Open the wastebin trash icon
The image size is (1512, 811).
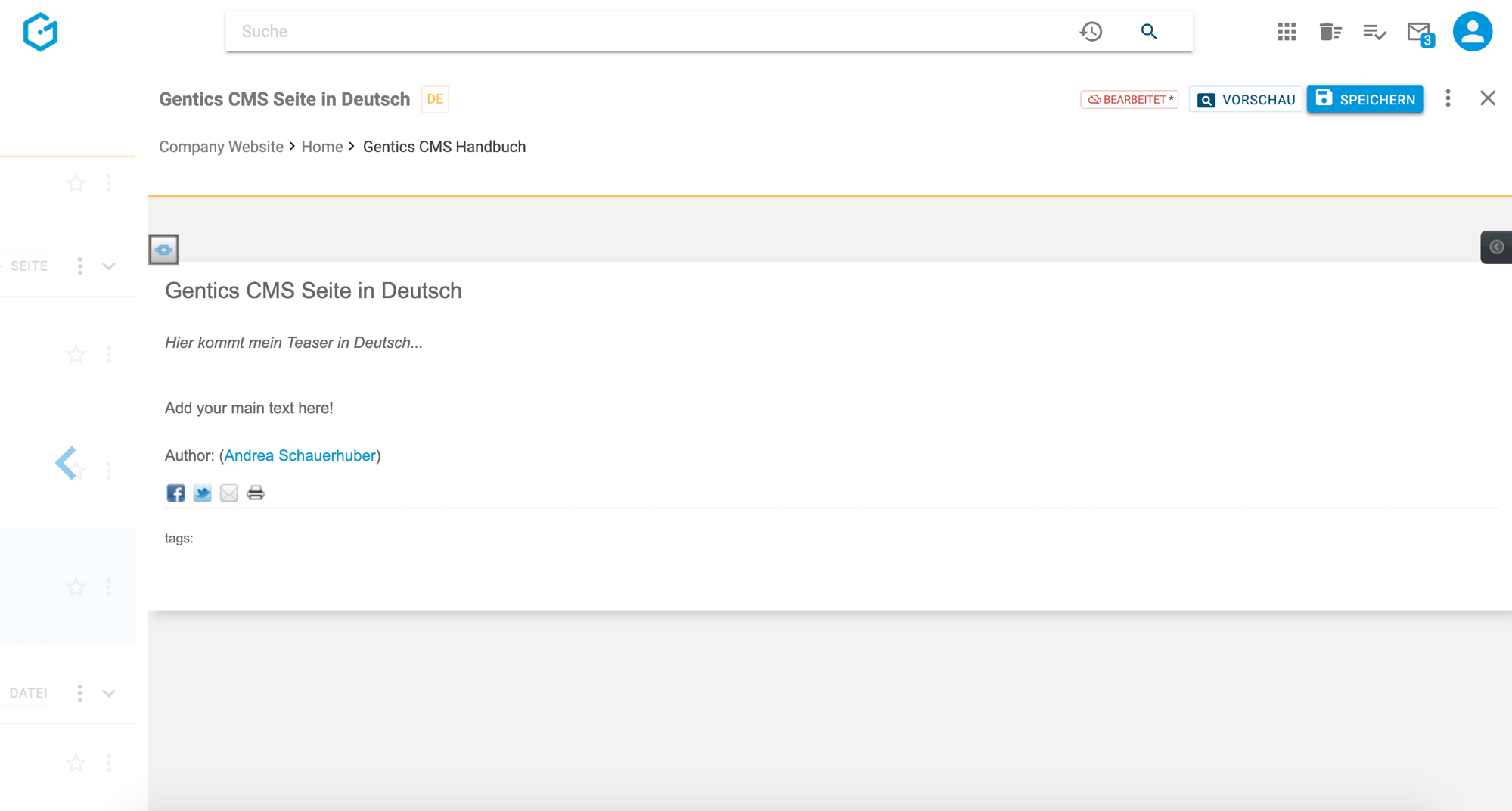pyautogui.click(x=1330, y=32)
